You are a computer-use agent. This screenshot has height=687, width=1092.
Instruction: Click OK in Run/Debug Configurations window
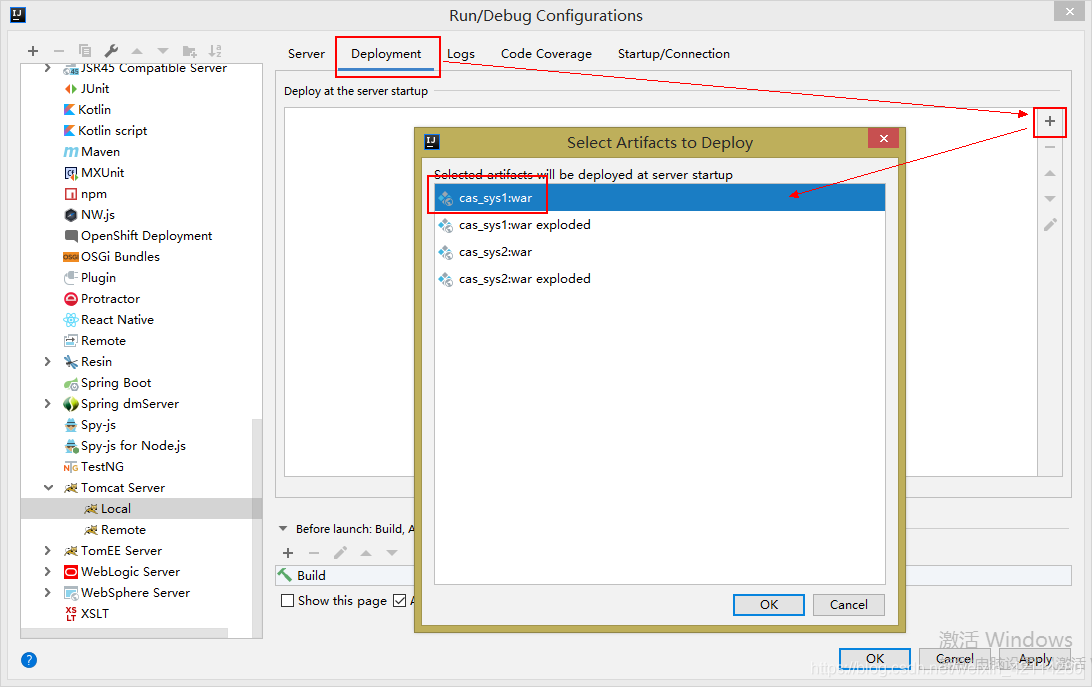click(875, 658)
